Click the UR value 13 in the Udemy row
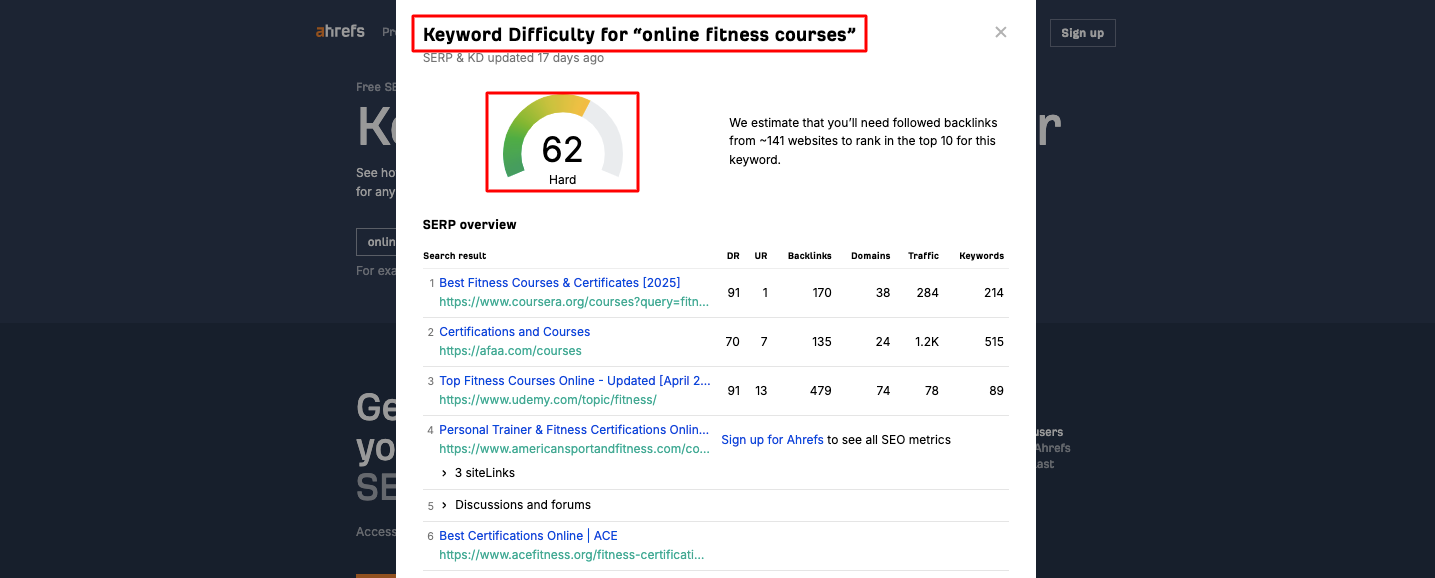This screenshot has width=1435, height=578. [x=761, y=391]
